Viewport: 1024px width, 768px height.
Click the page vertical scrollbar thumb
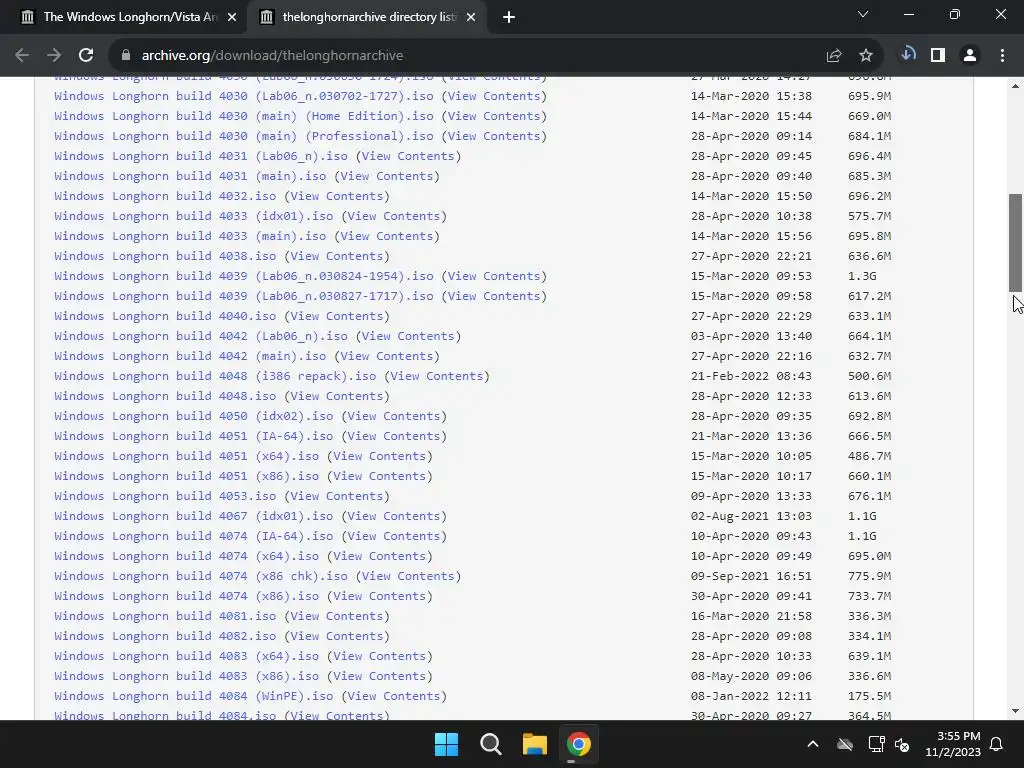pyautogui.click(x=1016, y=243)
